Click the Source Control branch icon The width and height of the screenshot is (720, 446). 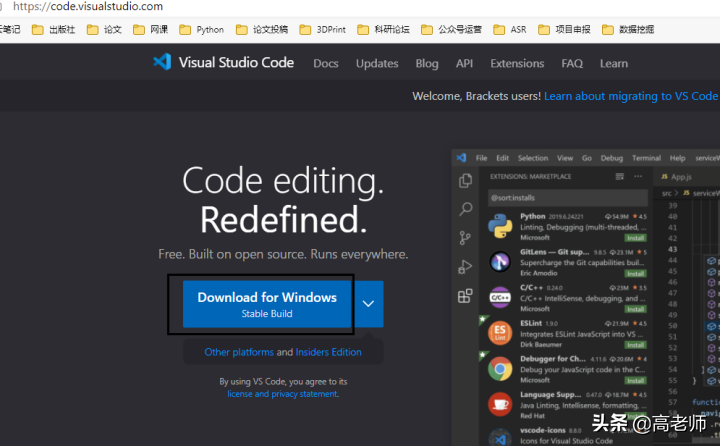pos(465,238)
